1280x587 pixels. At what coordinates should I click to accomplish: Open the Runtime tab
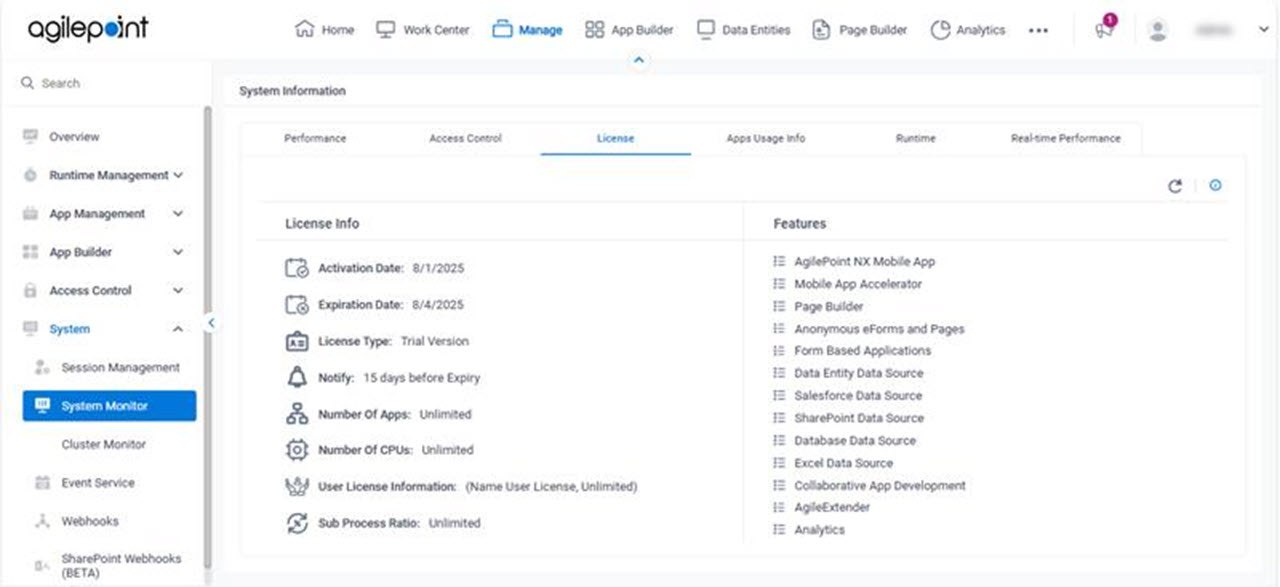tap(915, 138)
